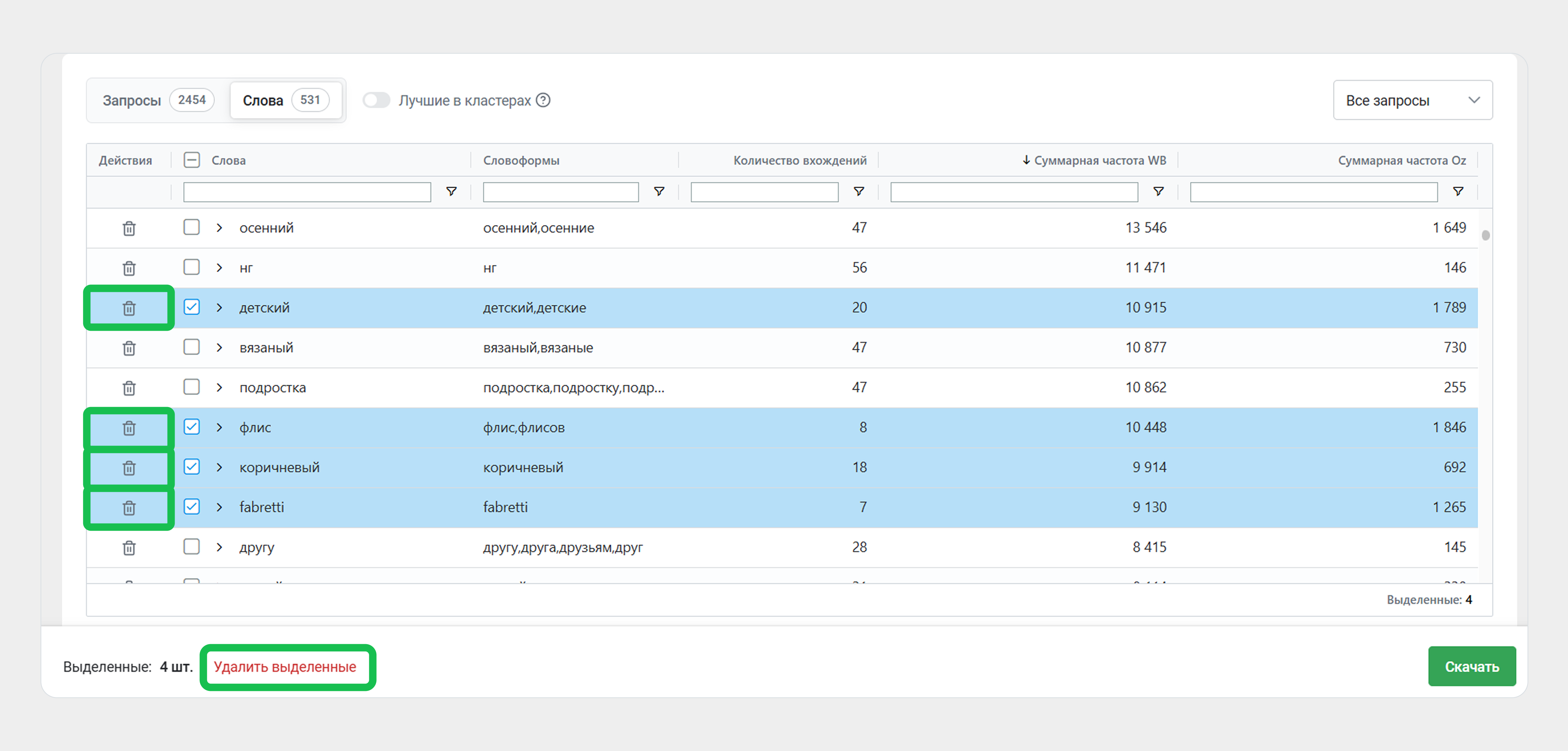
Task: Click the table vertical scrollbar thumb
Action: pos(1486,235)
